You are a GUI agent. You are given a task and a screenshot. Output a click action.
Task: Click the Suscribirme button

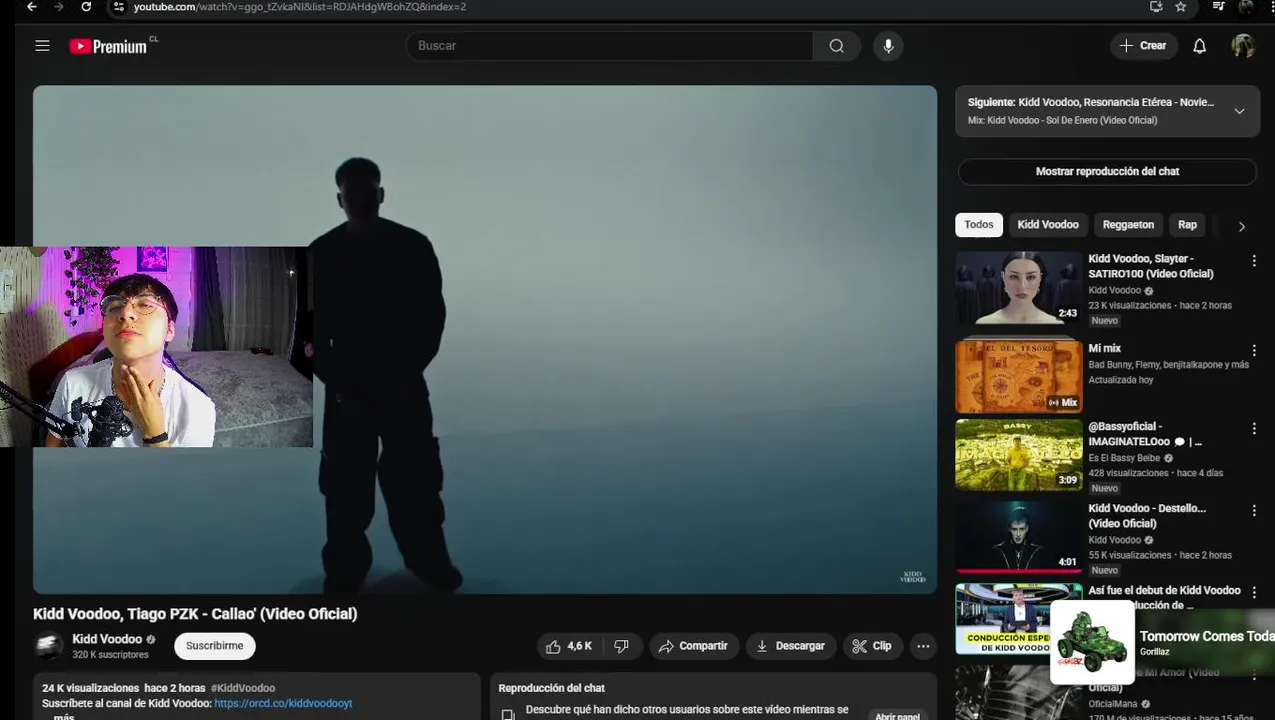215,646
